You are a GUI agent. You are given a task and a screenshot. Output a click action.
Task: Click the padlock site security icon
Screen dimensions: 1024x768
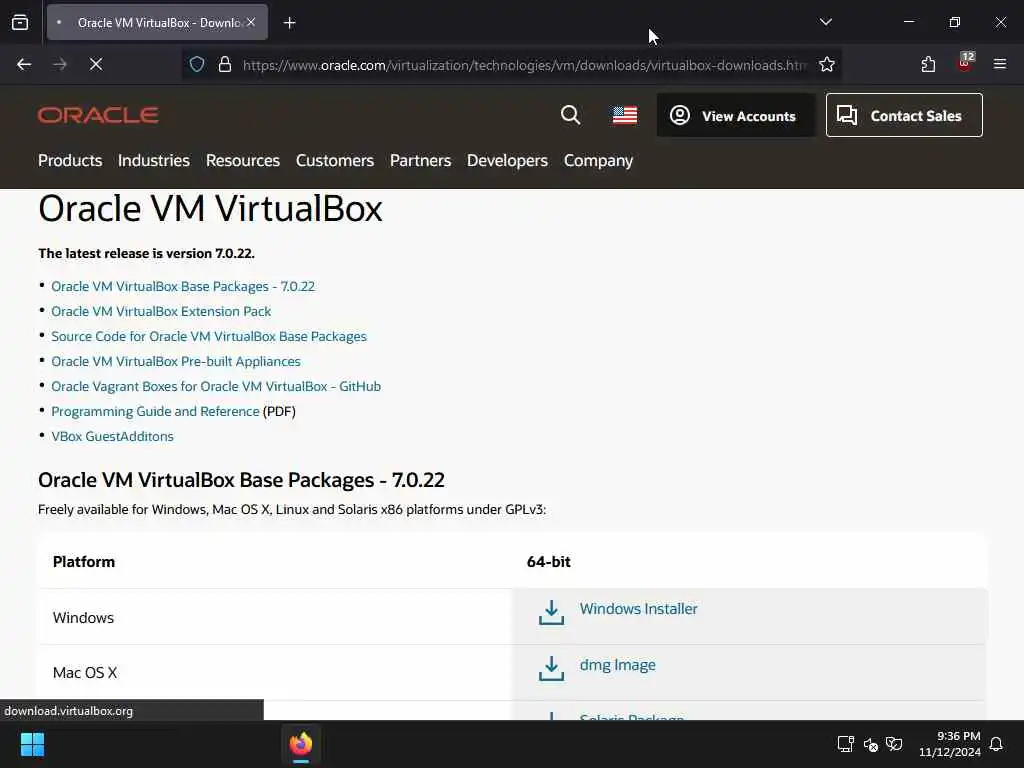tap(225, 64)
